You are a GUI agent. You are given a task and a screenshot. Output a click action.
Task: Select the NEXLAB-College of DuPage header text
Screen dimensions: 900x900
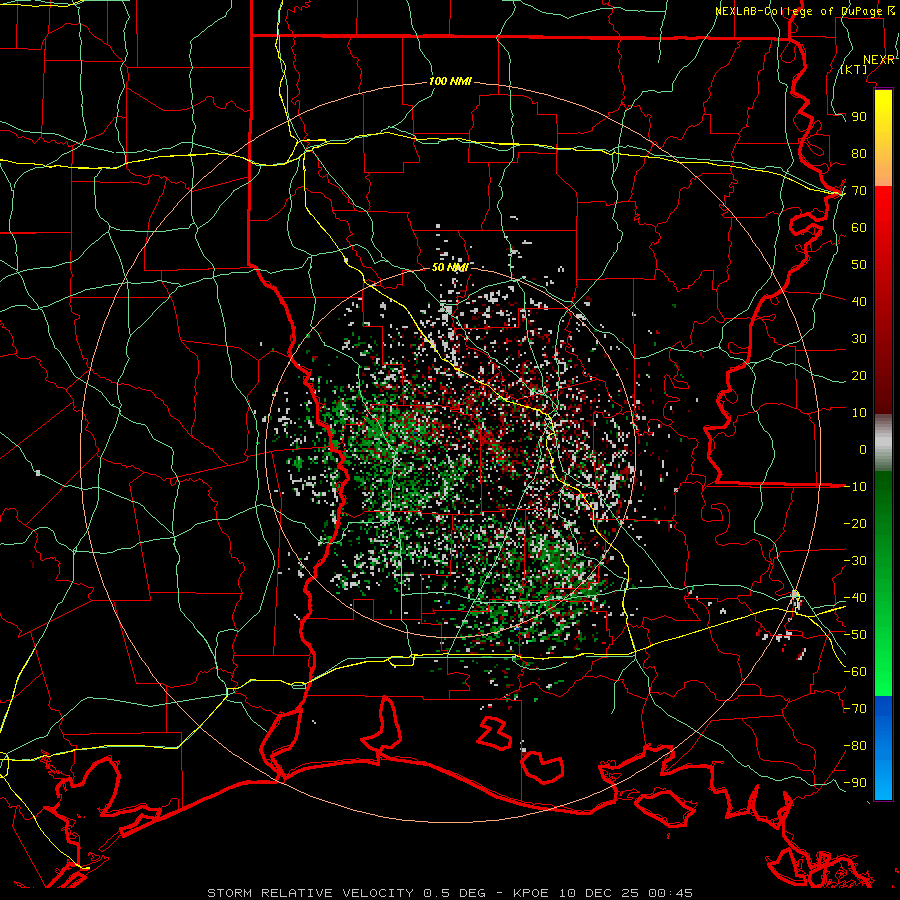804,11
